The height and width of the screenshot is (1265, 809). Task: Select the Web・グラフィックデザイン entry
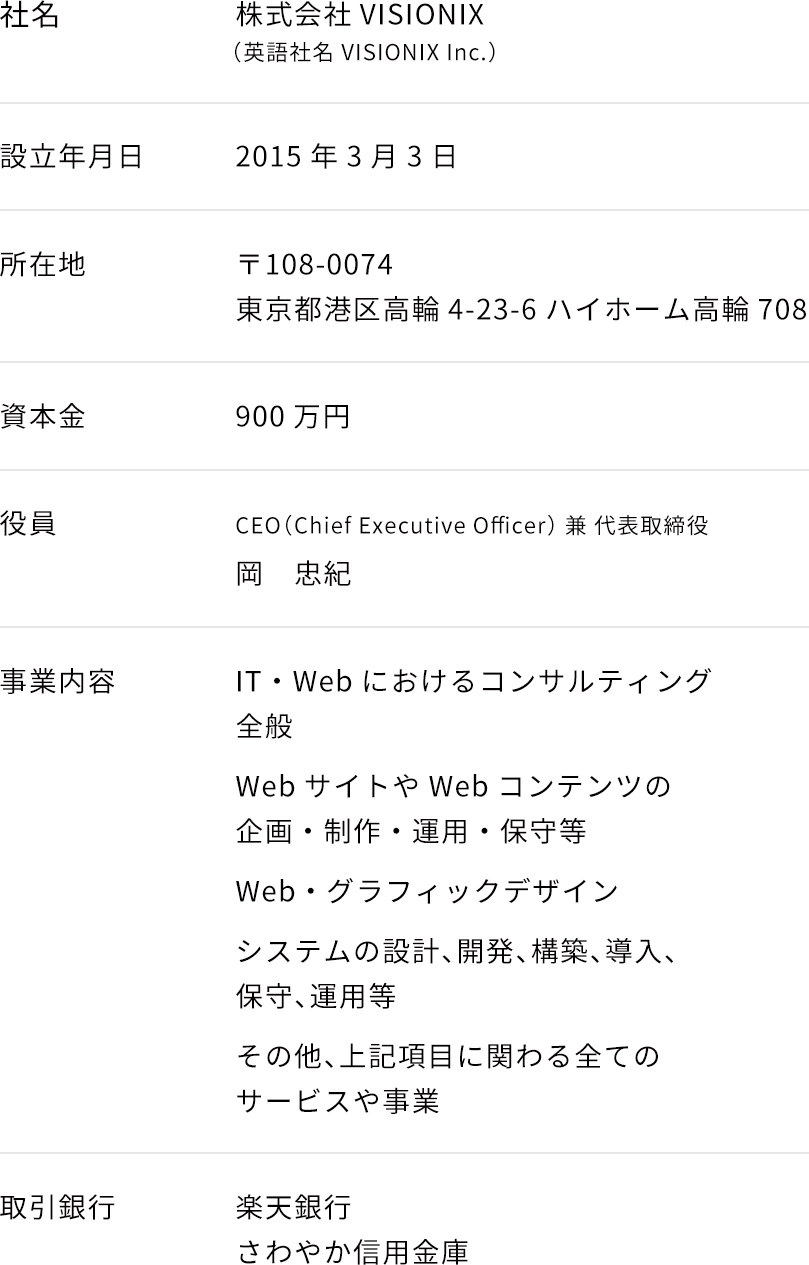click(x=427, y=890)
